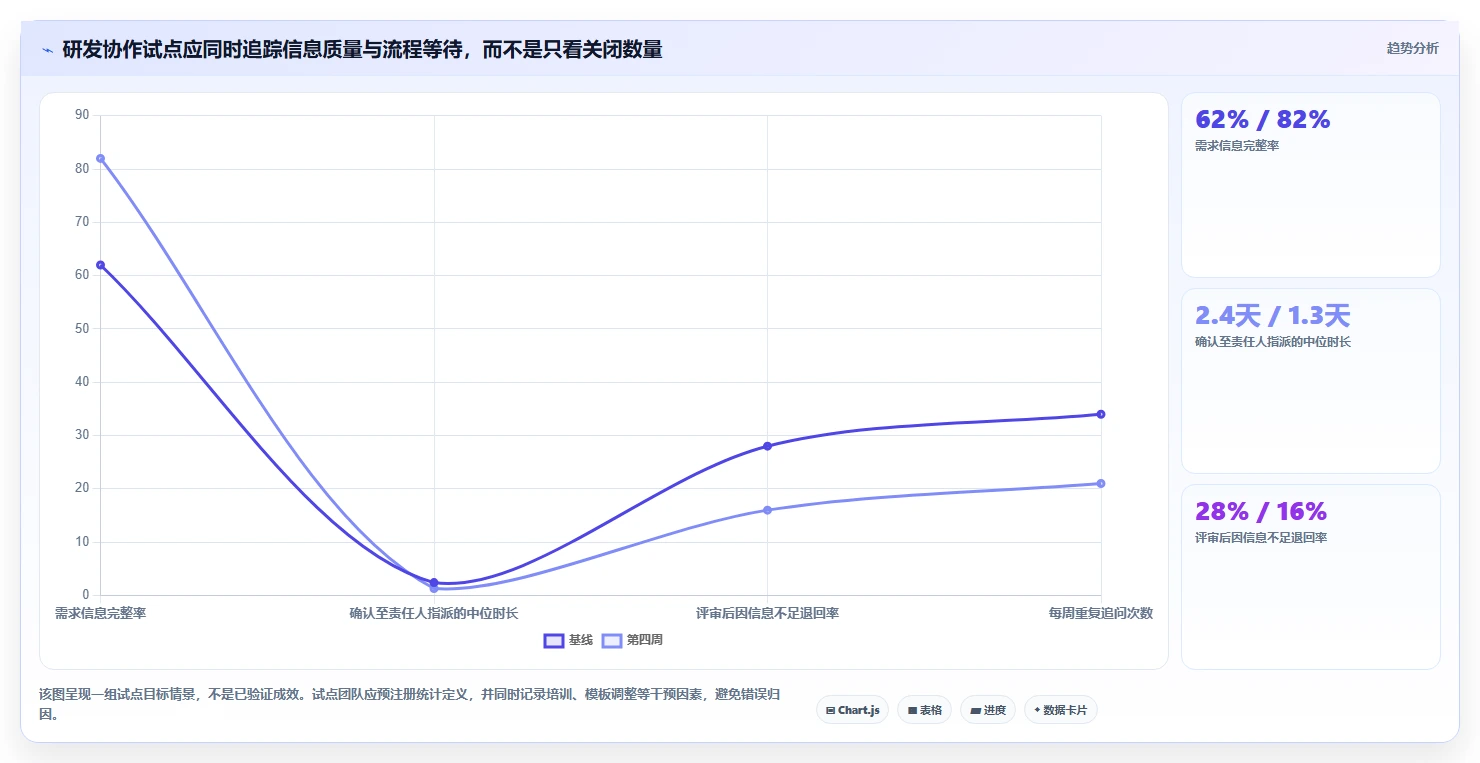Click 基线 data point at 28
Viewport: 1480px width, 763px height.
click(767, 446)
